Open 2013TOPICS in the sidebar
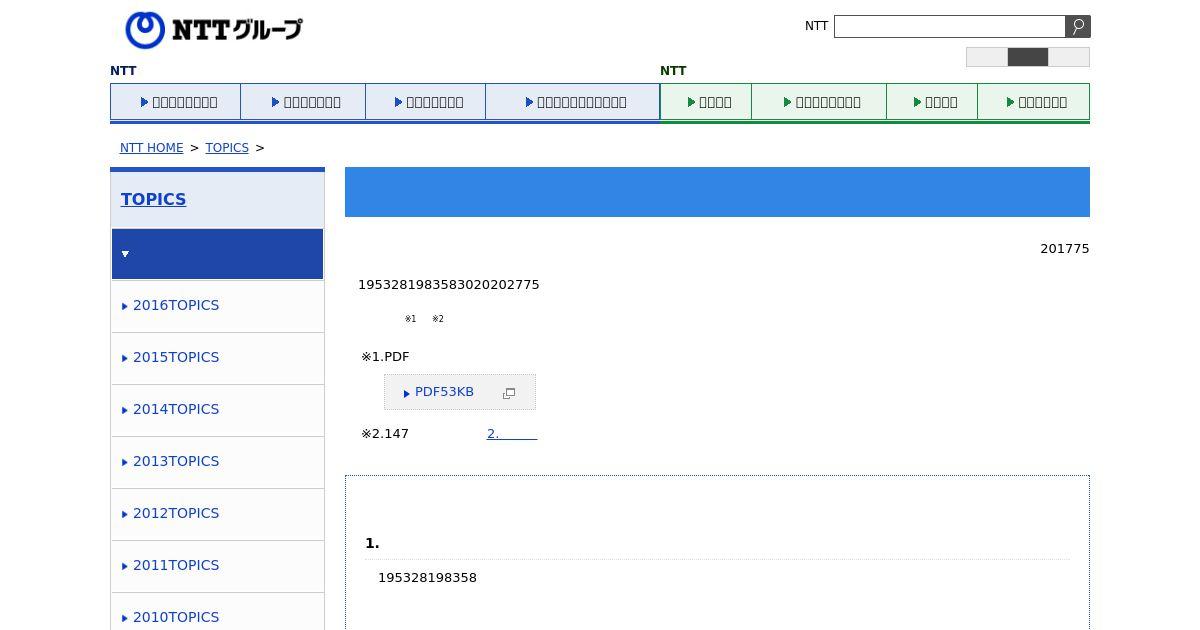 point(176,461)
